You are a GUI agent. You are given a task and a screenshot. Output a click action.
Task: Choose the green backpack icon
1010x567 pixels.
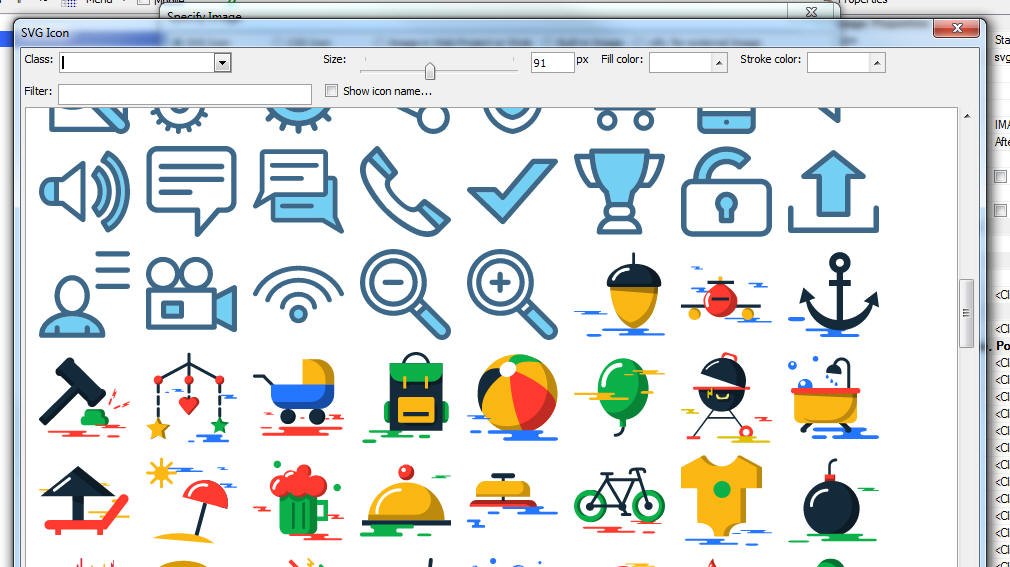point(405,398)
